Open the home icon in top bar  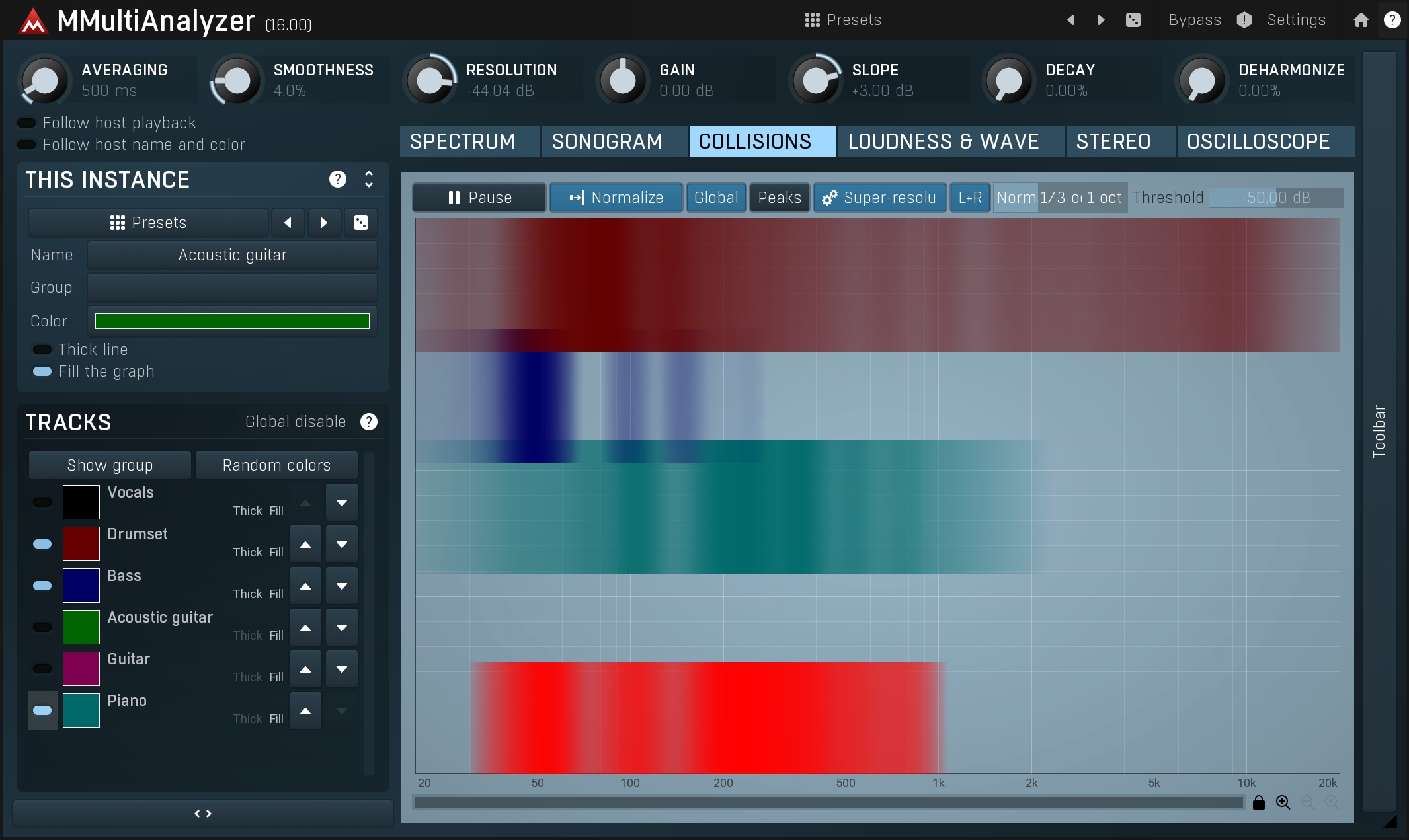(x=1361, y=20)
